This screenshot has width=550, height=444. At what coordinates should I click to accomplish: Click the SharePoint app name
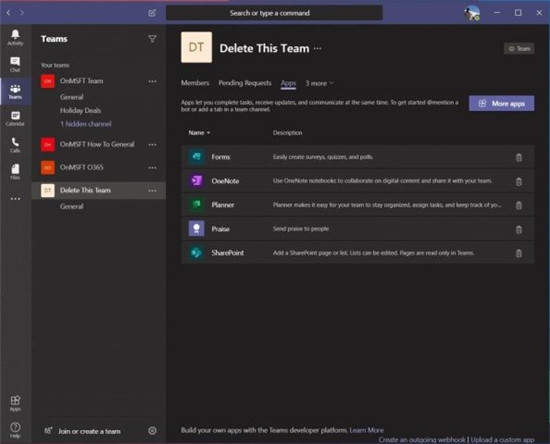click(227, 253)
